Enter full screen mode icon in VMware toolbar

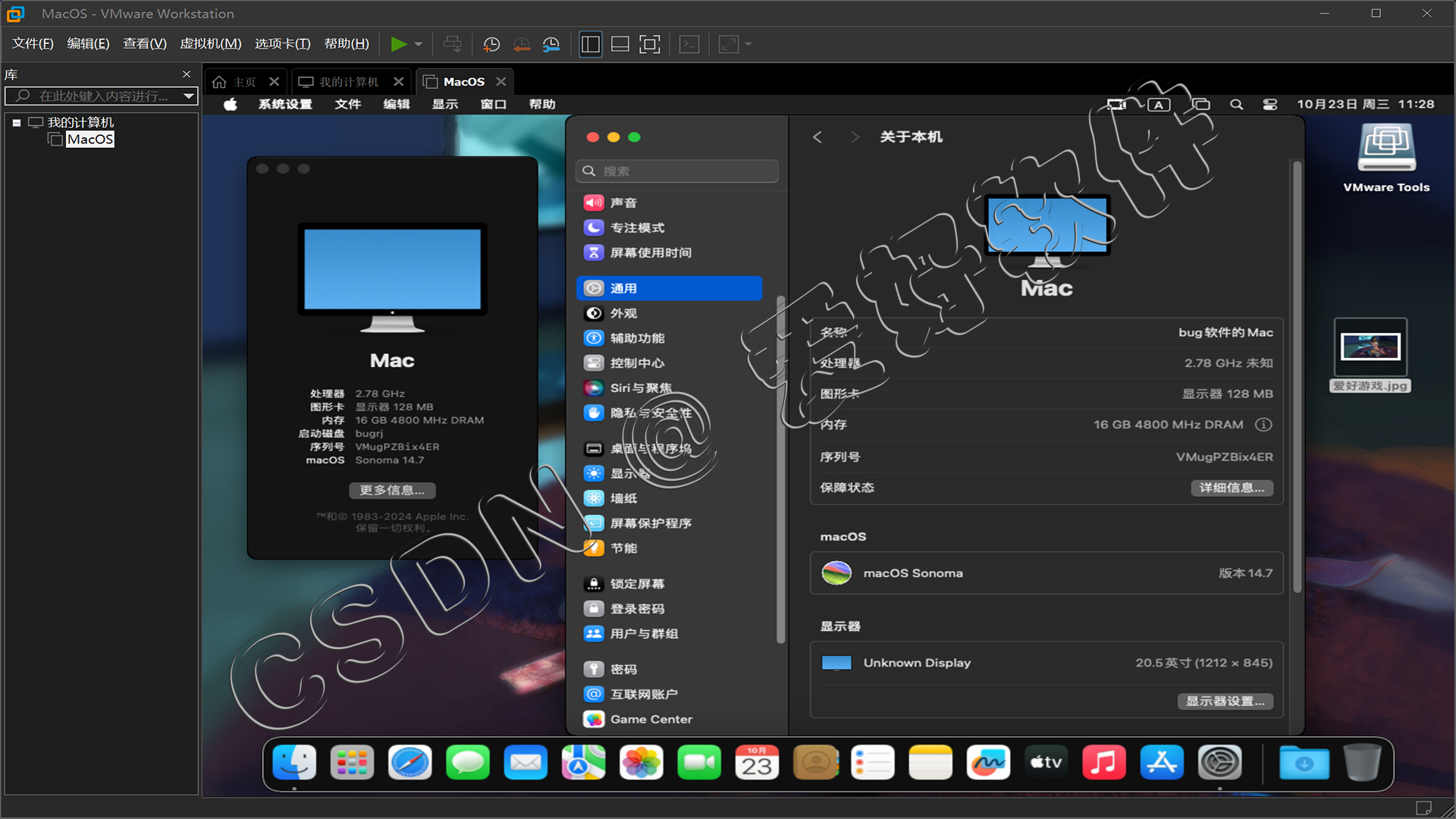tap(650, 44)
